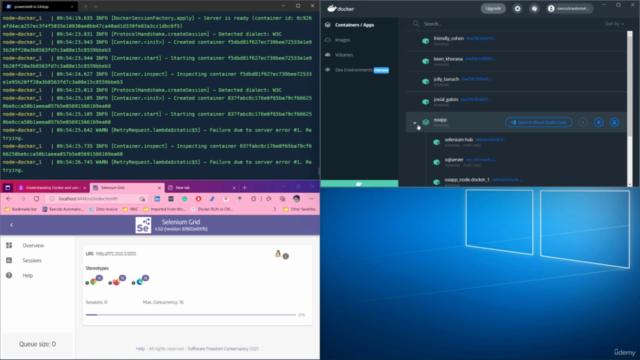Open Volumes section in Docker sidebar
The height and width of the screenshot is (360, 640).
click(x=344, y=55)
